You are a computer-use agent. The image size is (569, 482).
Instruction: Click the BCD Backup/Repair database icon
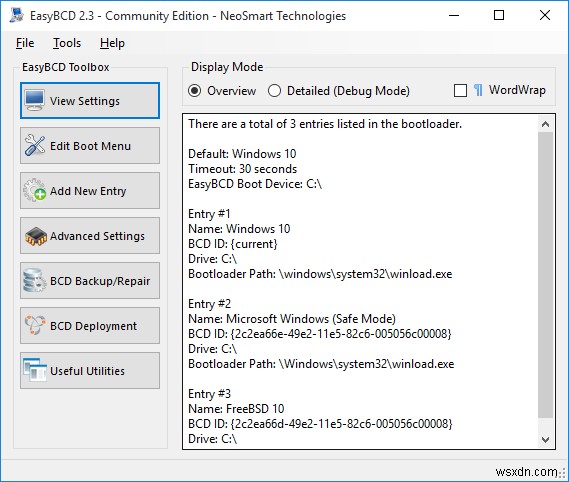(x=34, y=281)
